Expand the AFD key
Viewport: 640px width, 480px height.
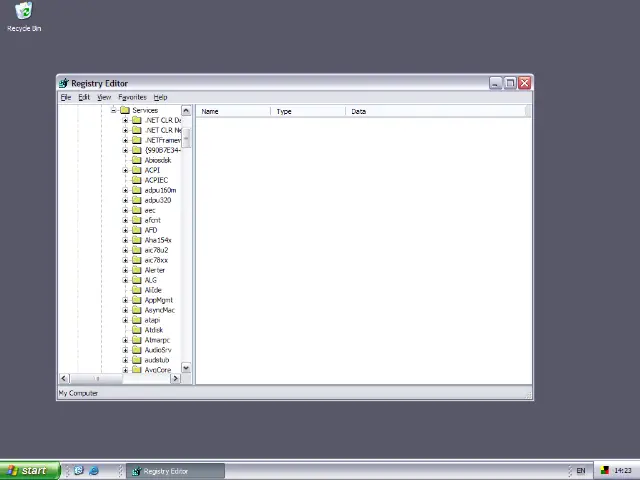pyautogui.click(x=125, y=230)
